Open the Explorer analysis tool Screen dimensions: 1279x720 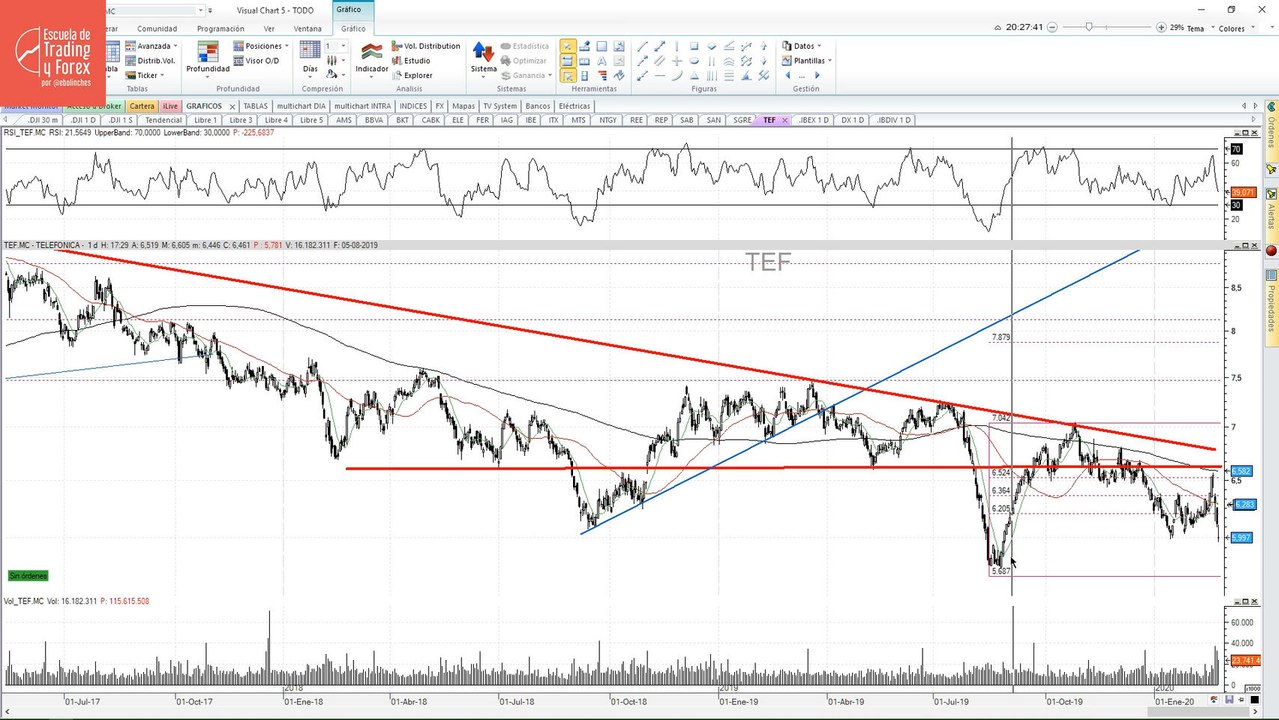click(412, 75)
